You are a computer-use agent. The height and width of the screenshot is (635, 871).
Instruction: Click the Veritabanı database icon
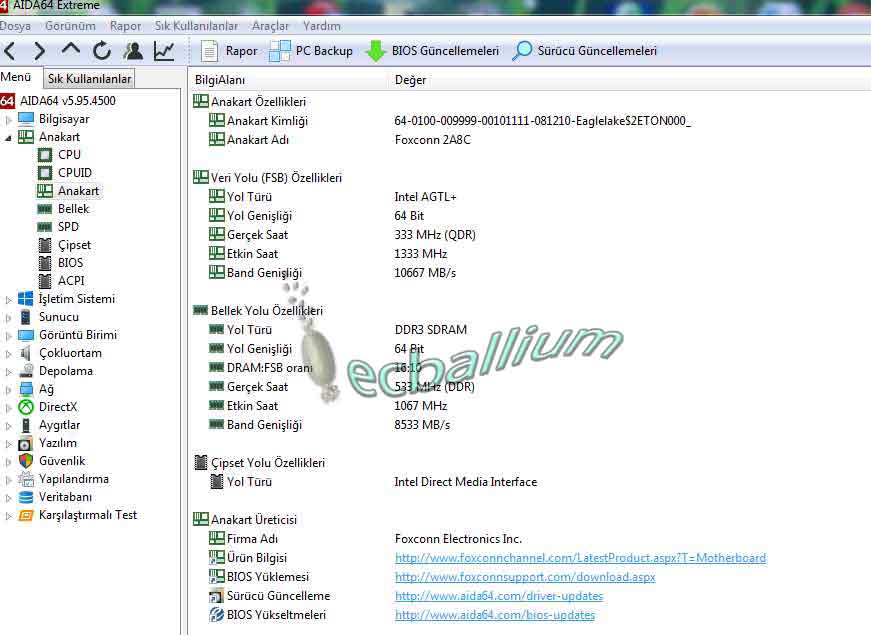[x=26, y=497]
